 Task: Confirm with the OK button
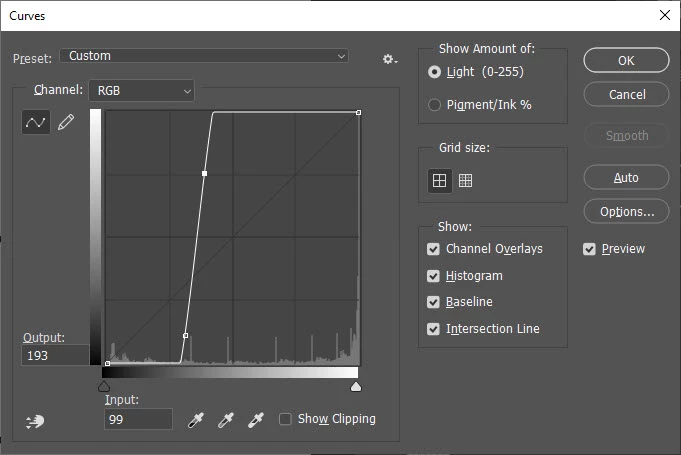(626, 60)
